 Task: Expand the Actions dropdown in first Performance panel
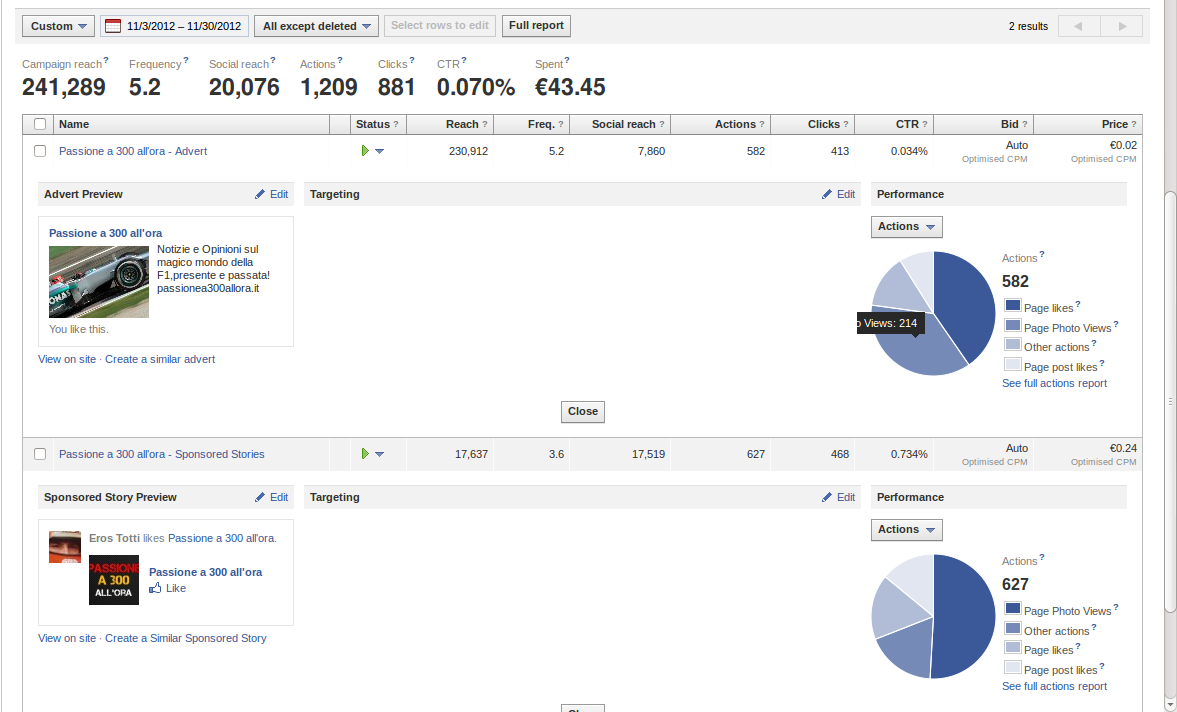coord(906,227)
